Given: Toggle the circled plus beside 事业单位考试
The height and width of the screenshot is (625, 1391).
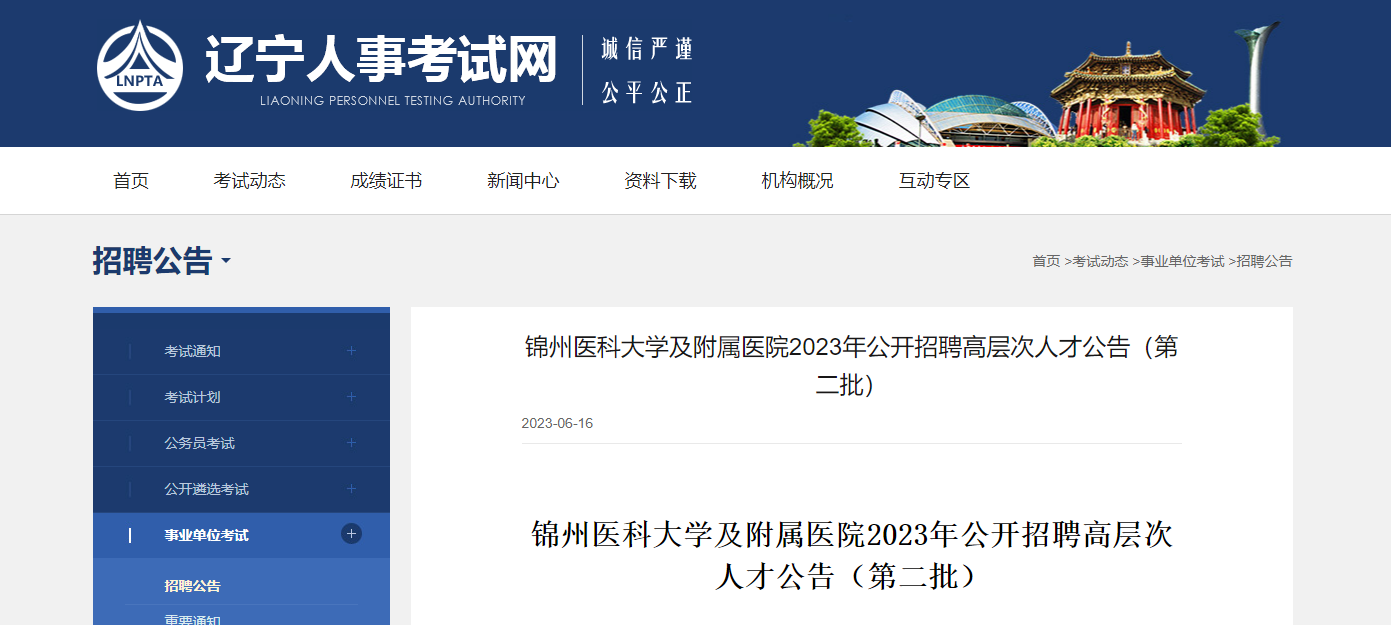Looking at the screenshot, I should point(351,534).
